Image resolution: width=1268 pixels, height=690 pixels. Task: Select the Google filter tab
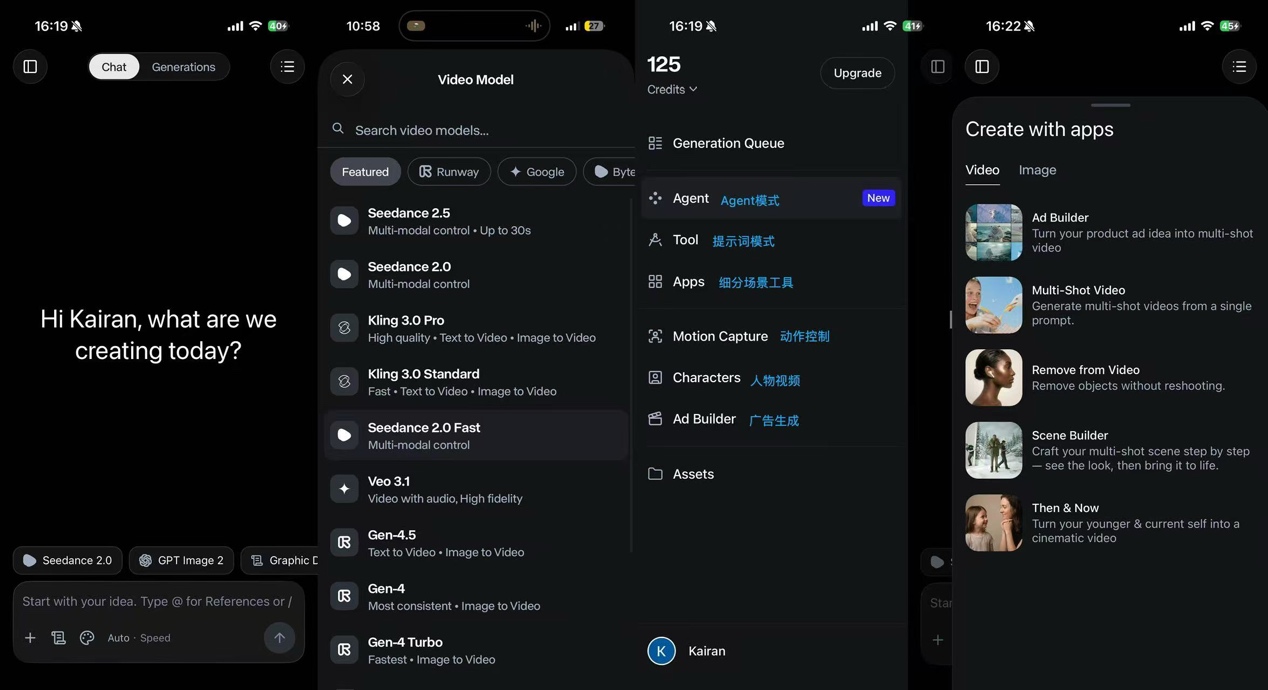[537, 172]
